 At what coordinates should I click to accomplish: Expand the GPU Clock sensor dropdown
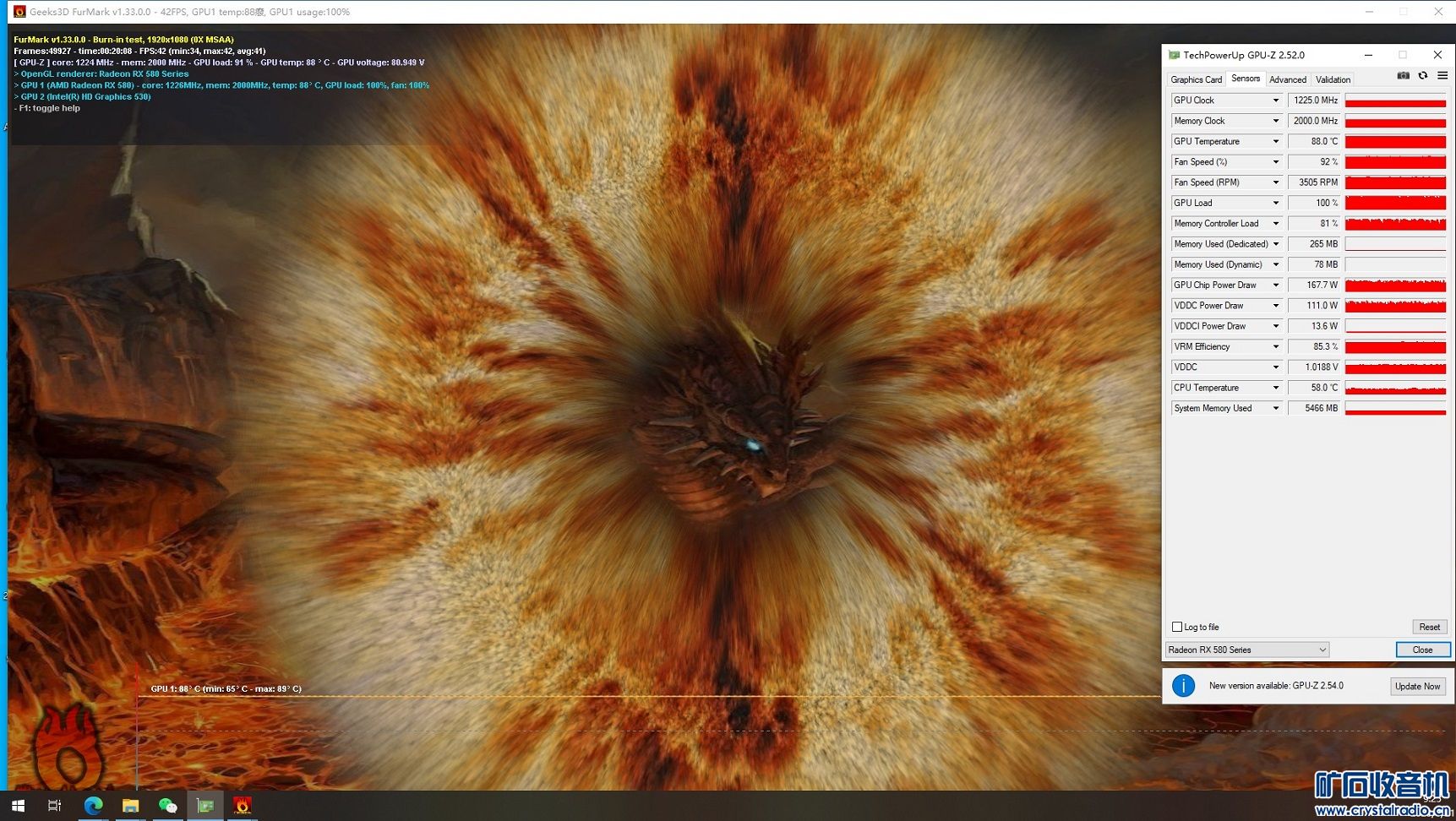pos(1275,101)
